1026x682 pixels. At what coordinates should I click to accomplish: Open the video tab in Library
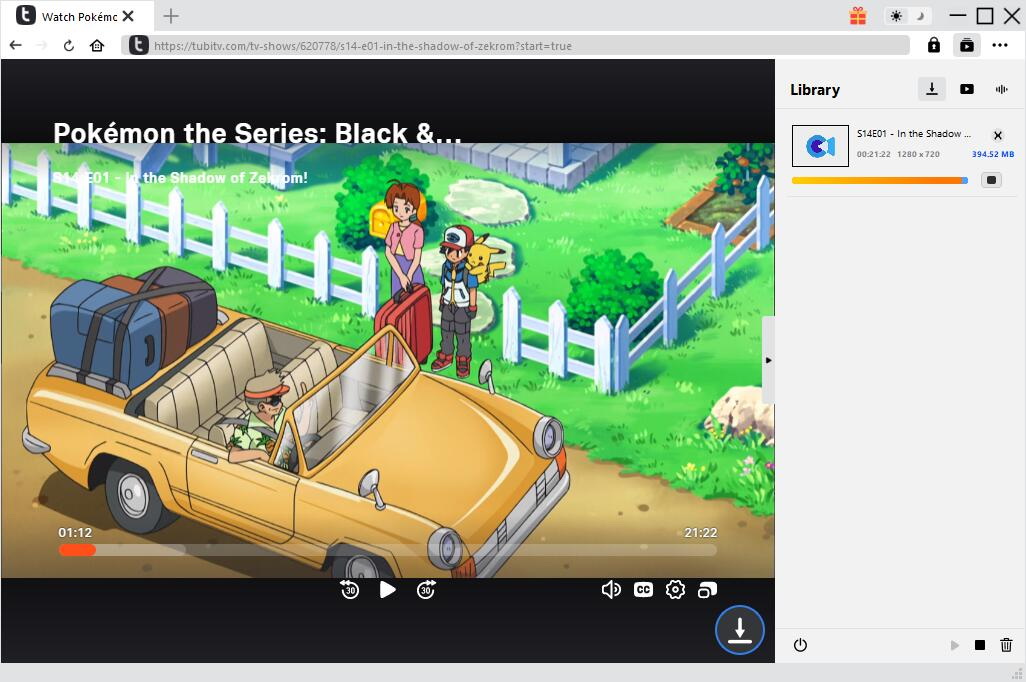966,89
